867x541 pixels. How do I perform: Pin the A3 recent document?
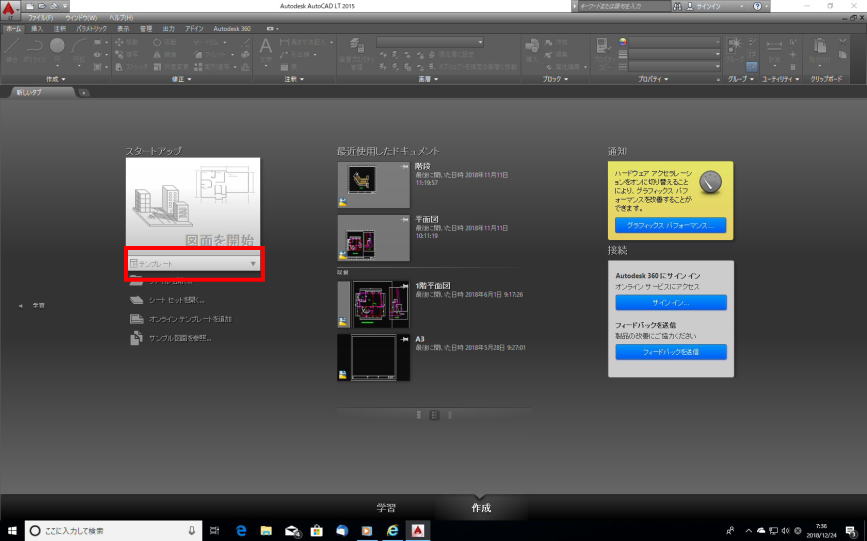(x=405, y=339)
